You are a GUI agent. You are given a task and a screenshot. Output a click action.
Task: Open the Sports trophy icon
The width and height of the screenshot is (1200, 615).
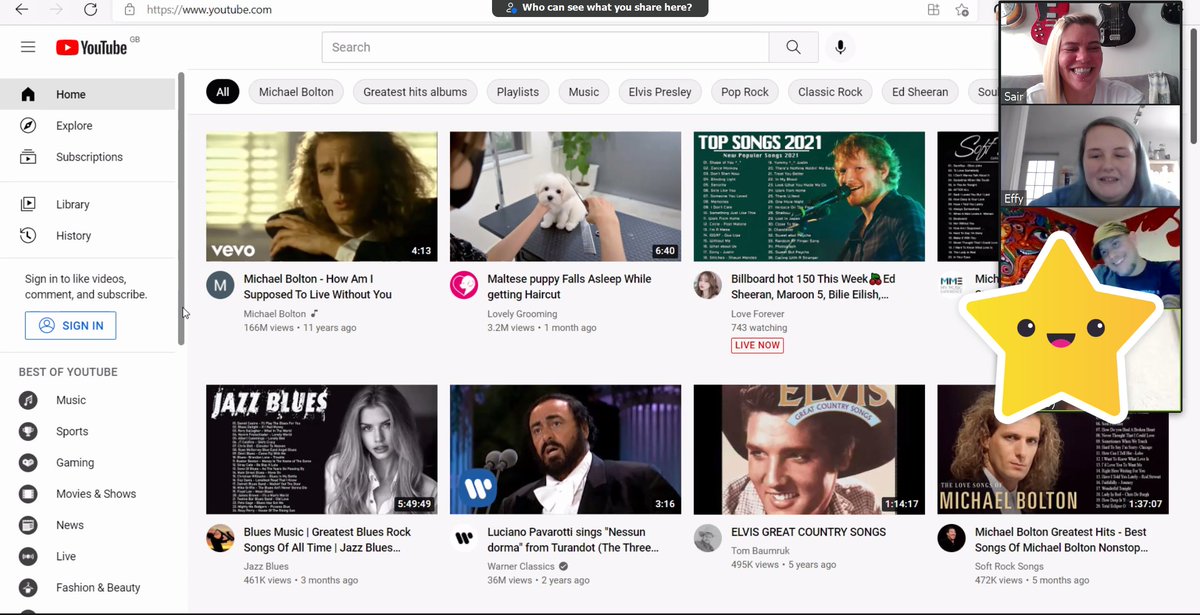click(28, 432)
